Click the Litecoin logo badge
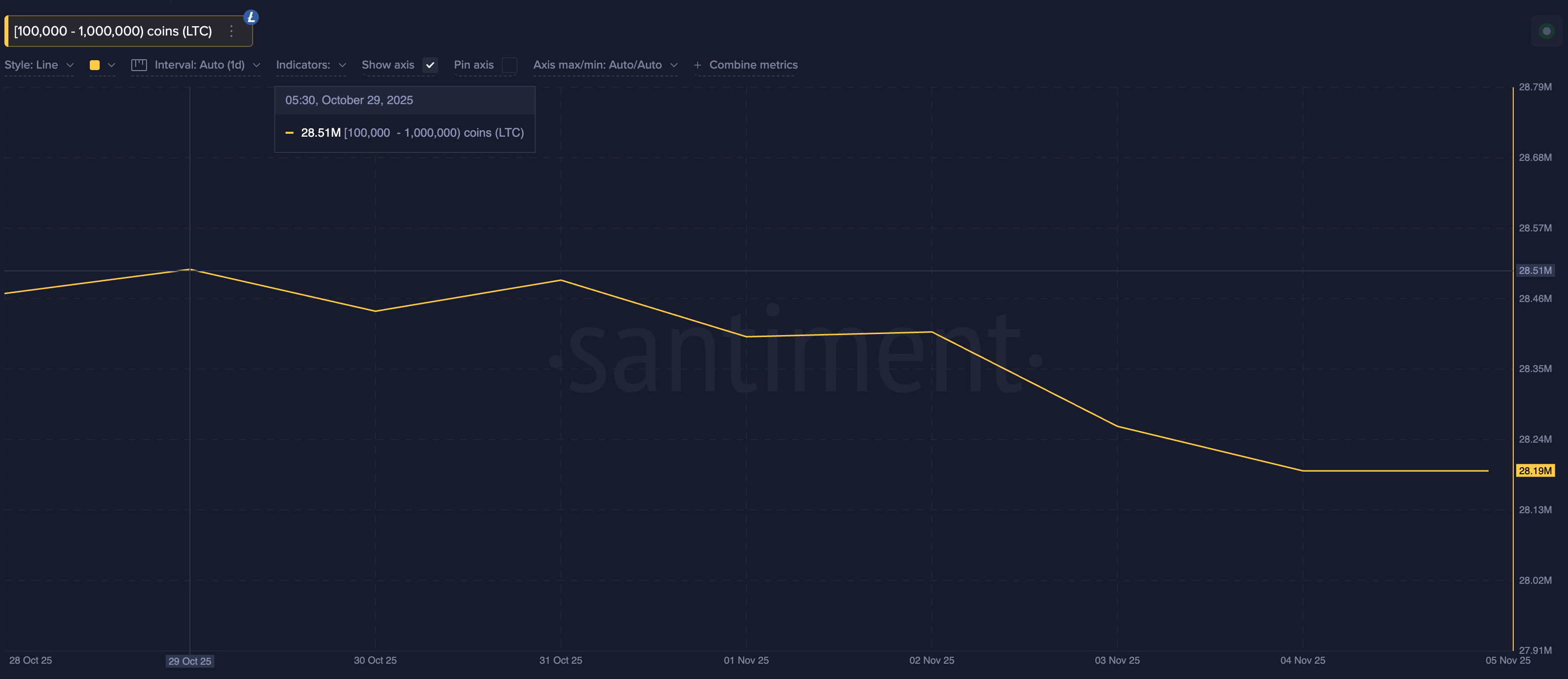 coord(251,17)
